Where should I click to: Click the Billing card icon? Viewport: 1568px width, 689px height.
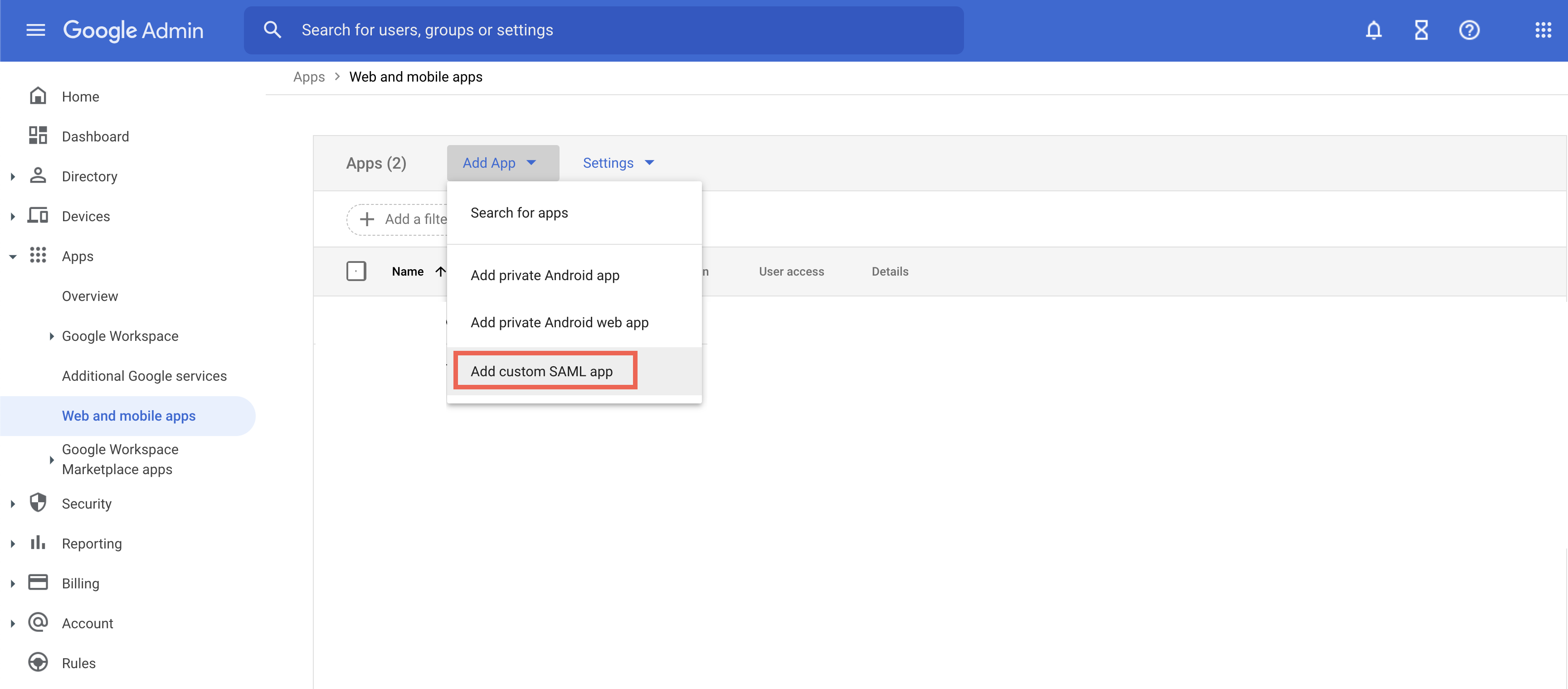(38, 582)
